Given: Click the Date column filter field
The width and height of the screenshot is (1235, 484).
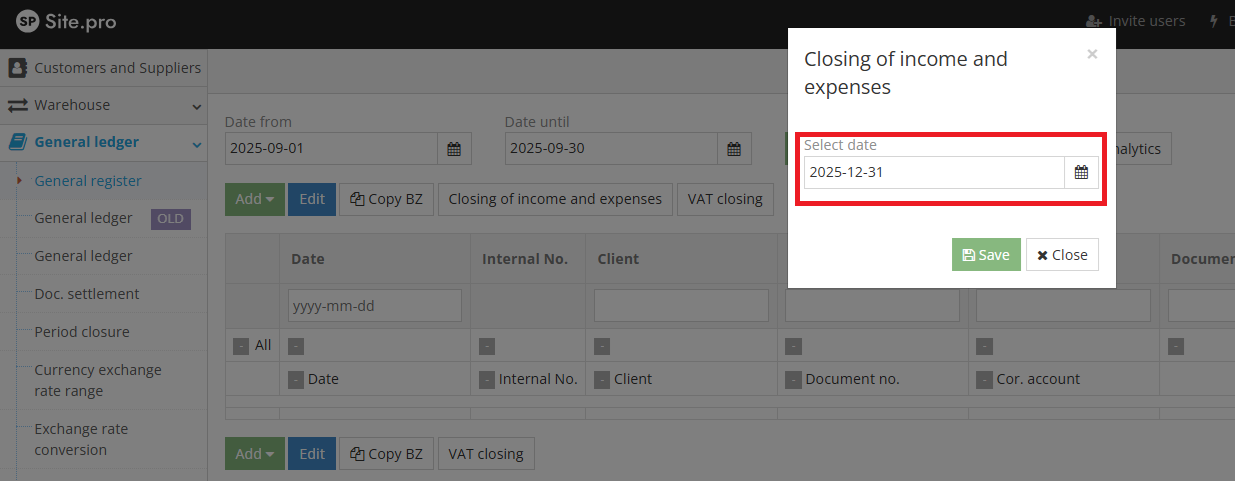Looking at the screenshot, I should [x=375, y=306].
